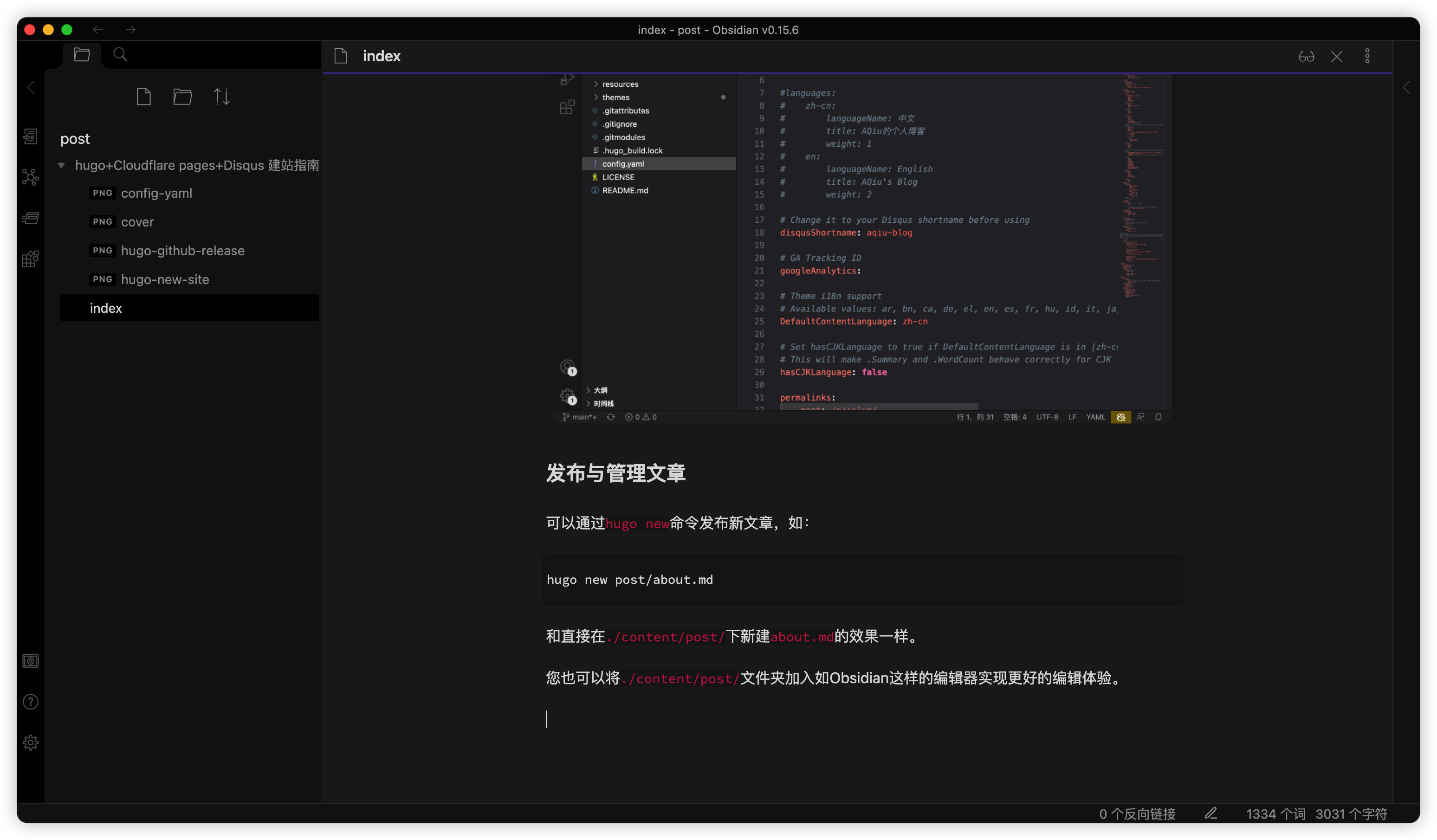Switch to reading view with glasses icon
The width and height of the screenshot is (1437, 840).
coord(1307,56)
